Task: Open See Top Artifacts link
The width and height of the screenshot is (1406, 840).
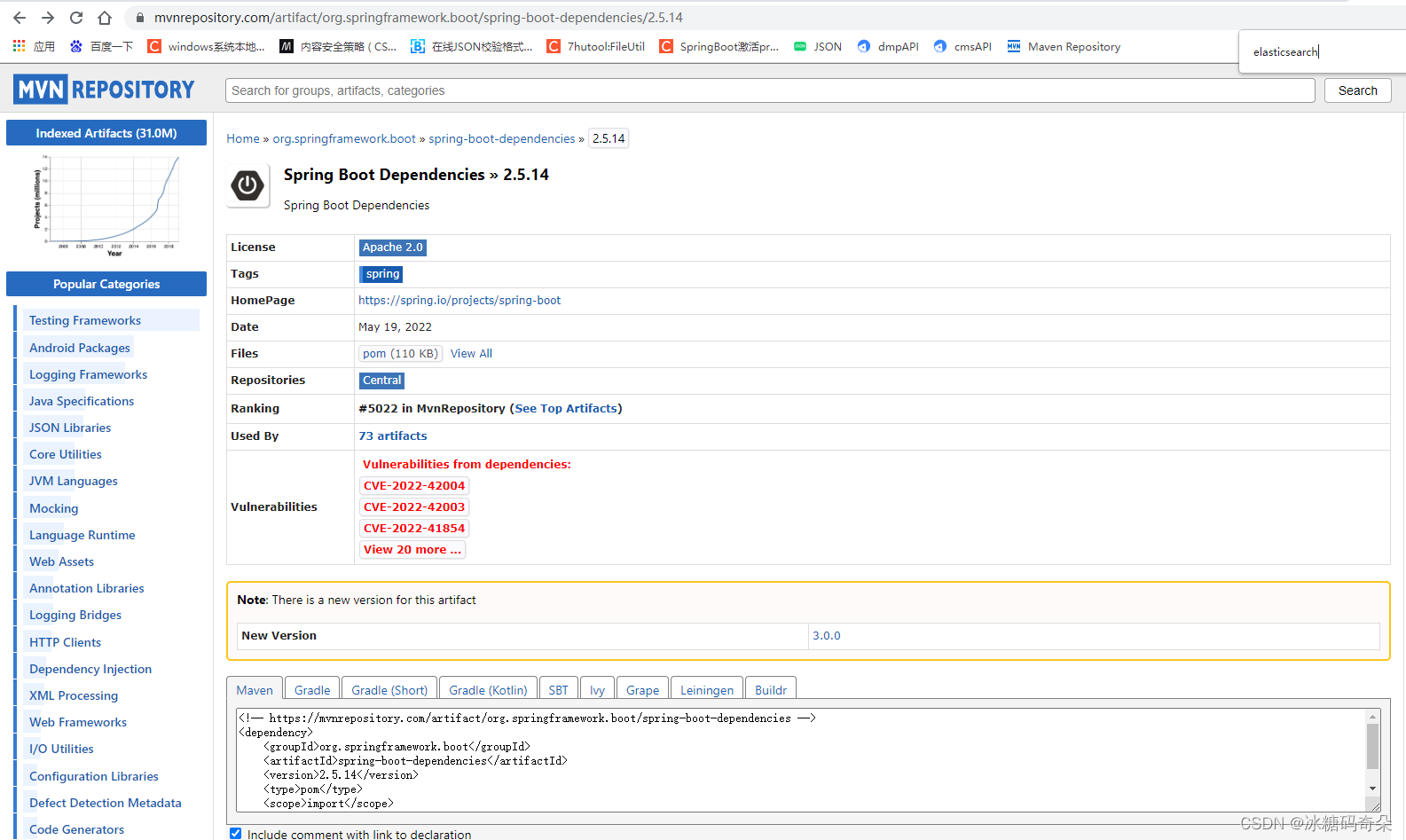Action: pyautogui.click(x=566, y=408)
